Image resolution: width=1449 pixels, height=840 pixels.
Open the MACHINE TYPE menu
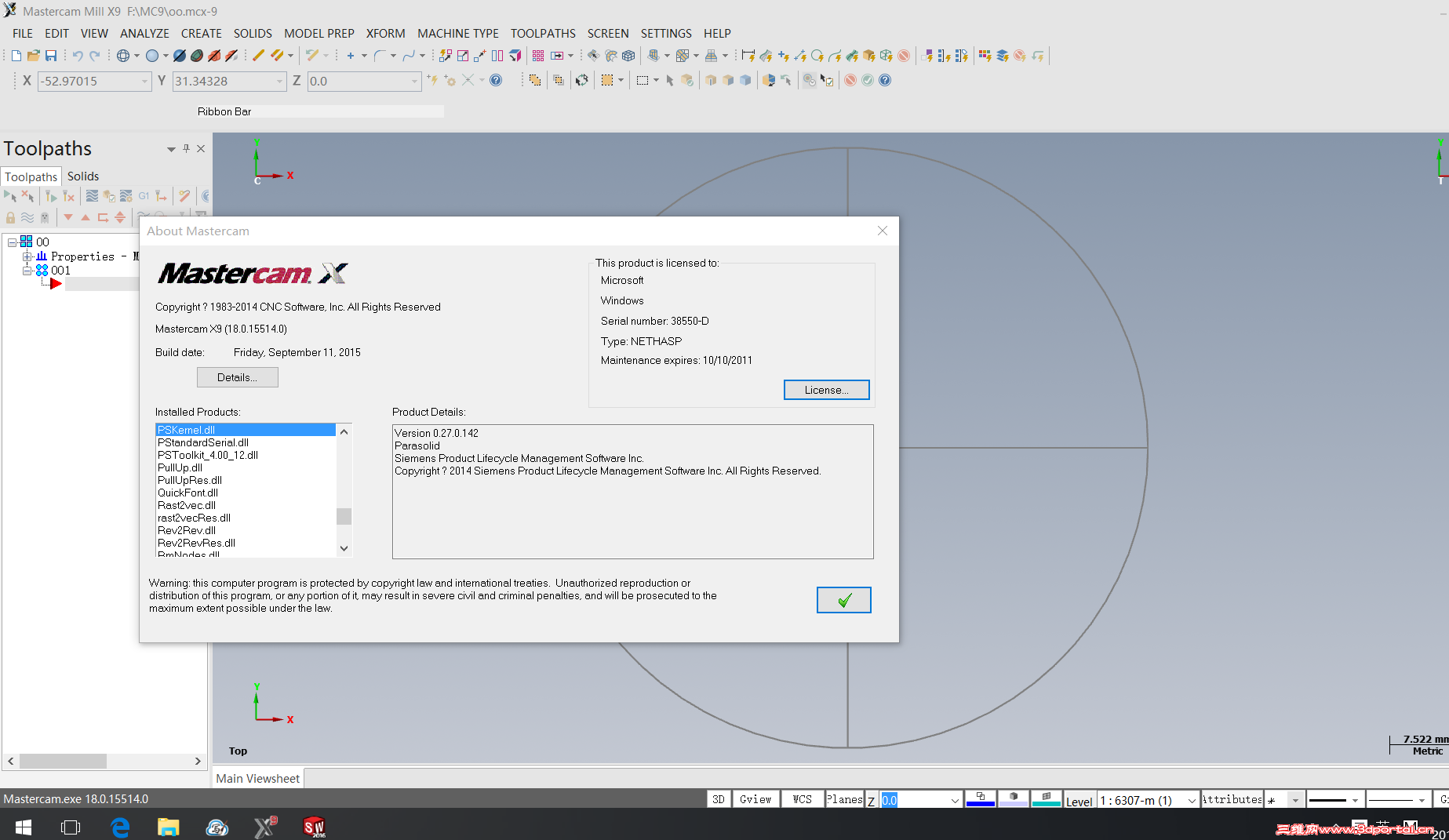point(458,33)
